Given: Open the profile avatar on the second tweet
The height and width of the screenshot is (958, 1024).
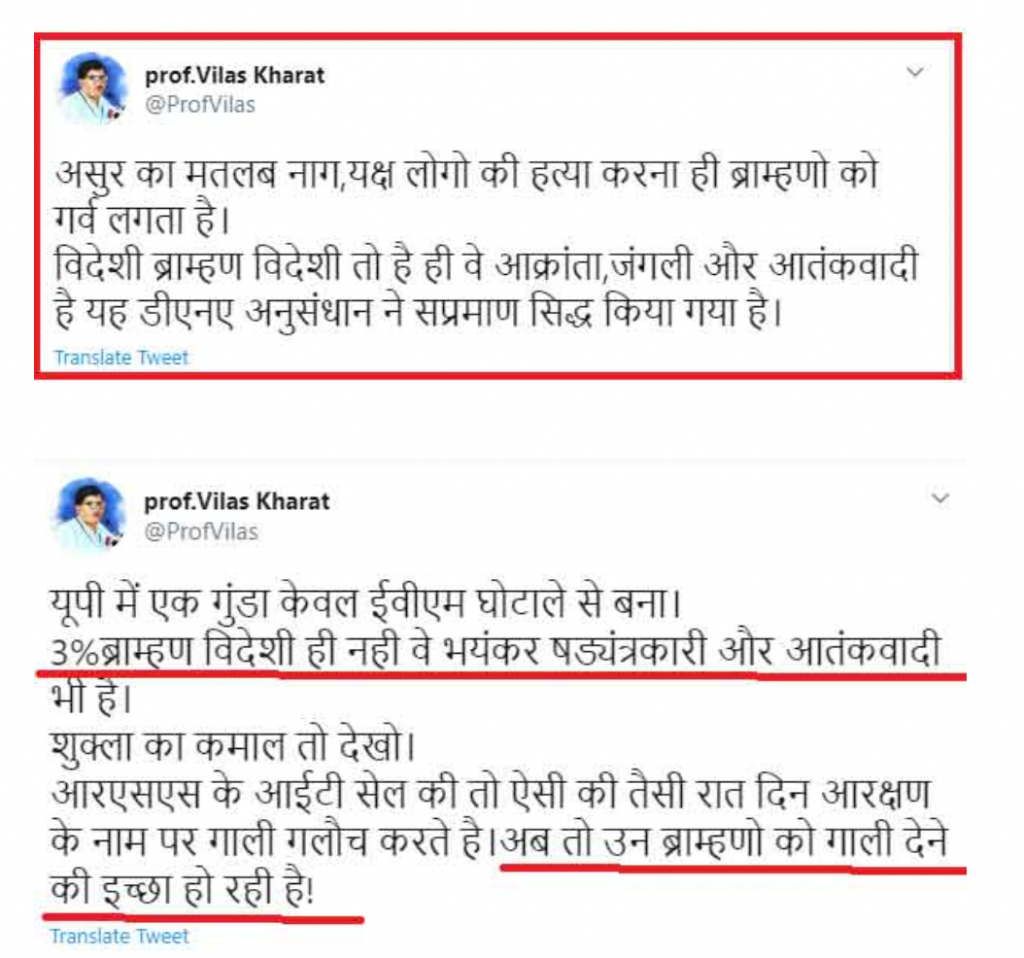Looking at the screenshot, I should (90, 516).
